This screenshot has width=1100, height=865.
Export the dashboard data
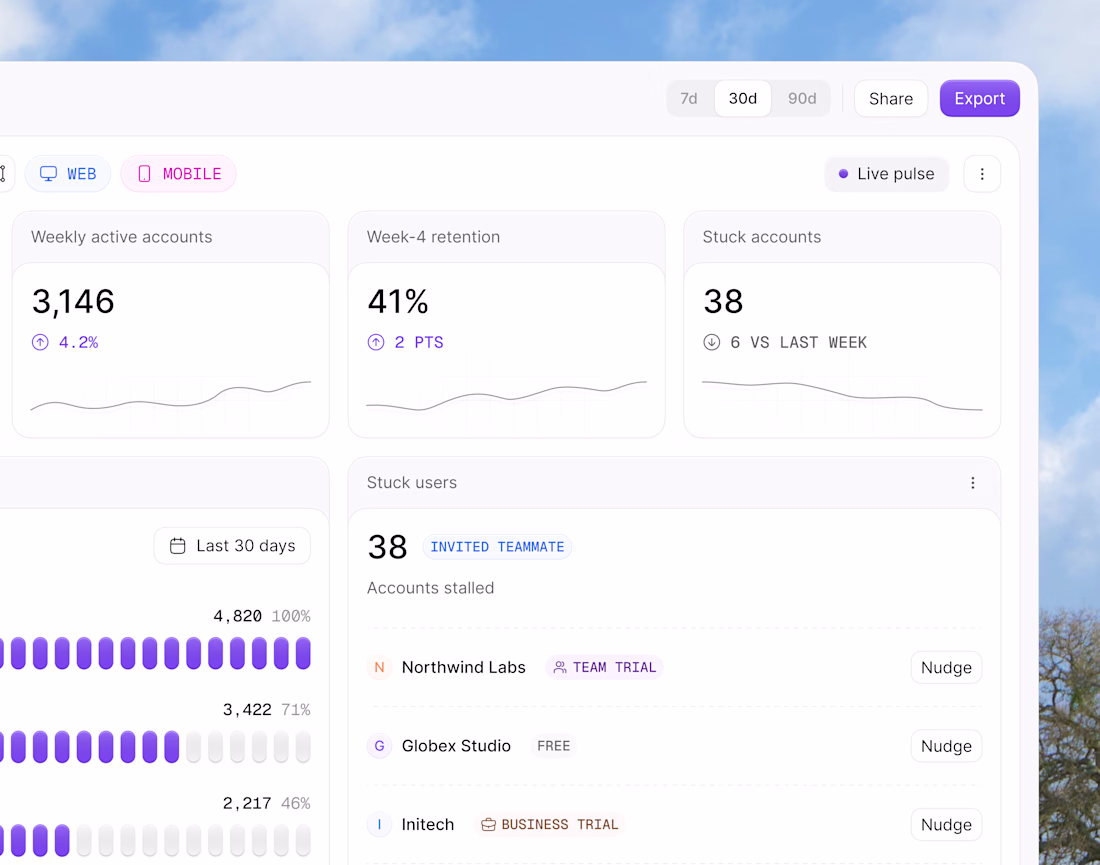pyautogui.click(x=979, y=99)
